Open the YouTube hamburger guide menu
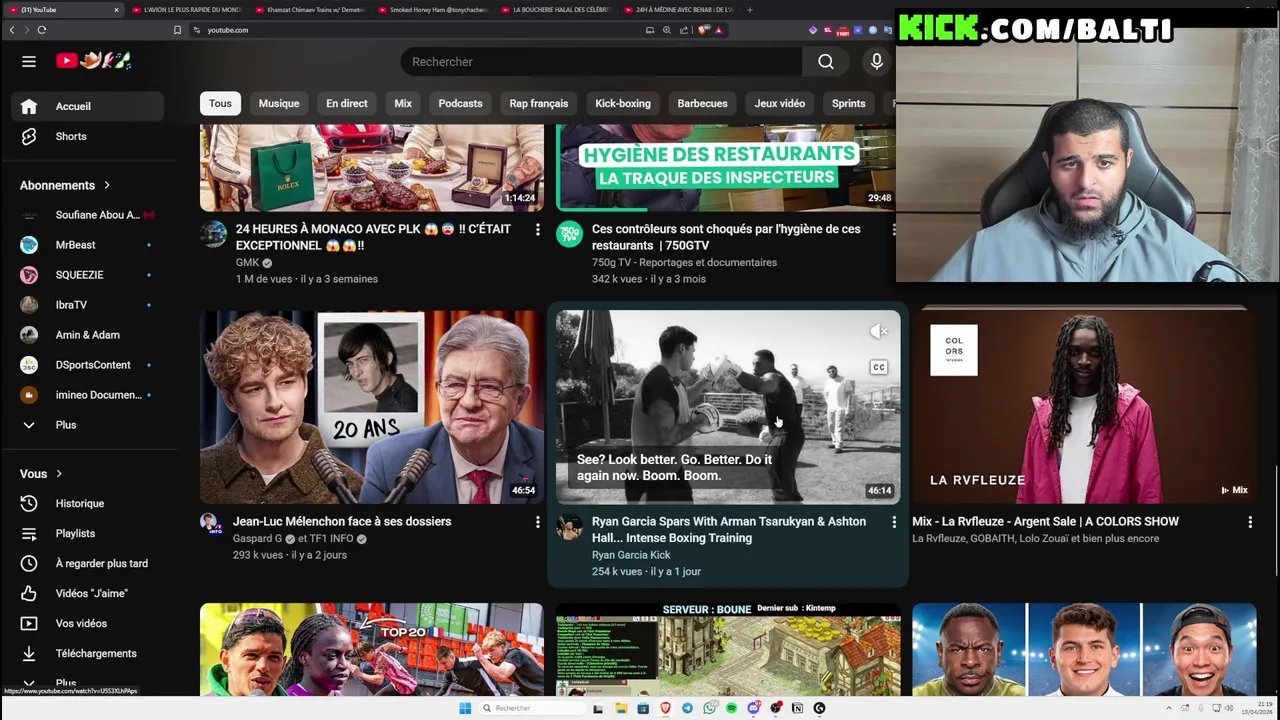 tap(29, 61)
